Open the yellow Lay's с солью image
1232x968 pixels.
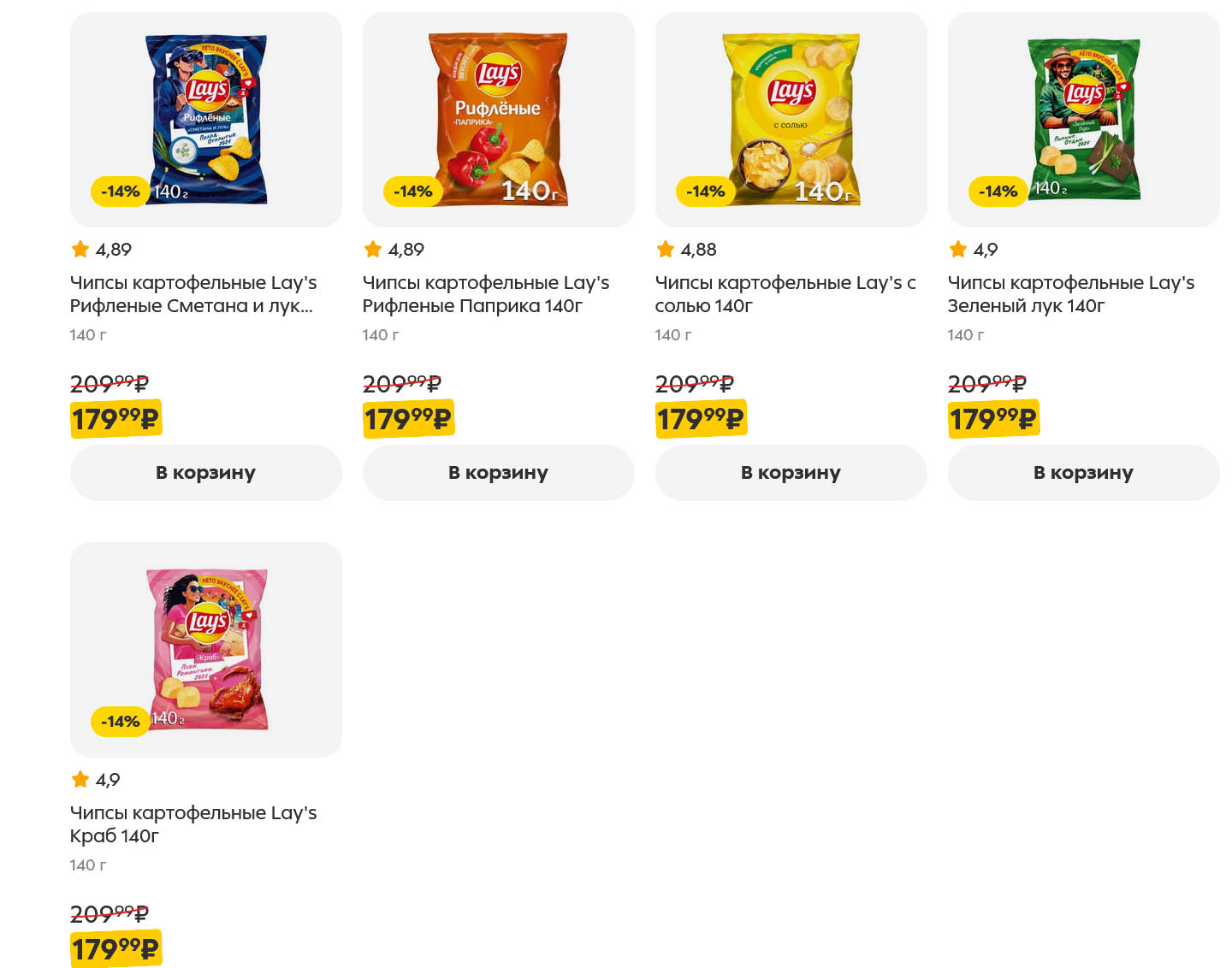tap(791, 119)
